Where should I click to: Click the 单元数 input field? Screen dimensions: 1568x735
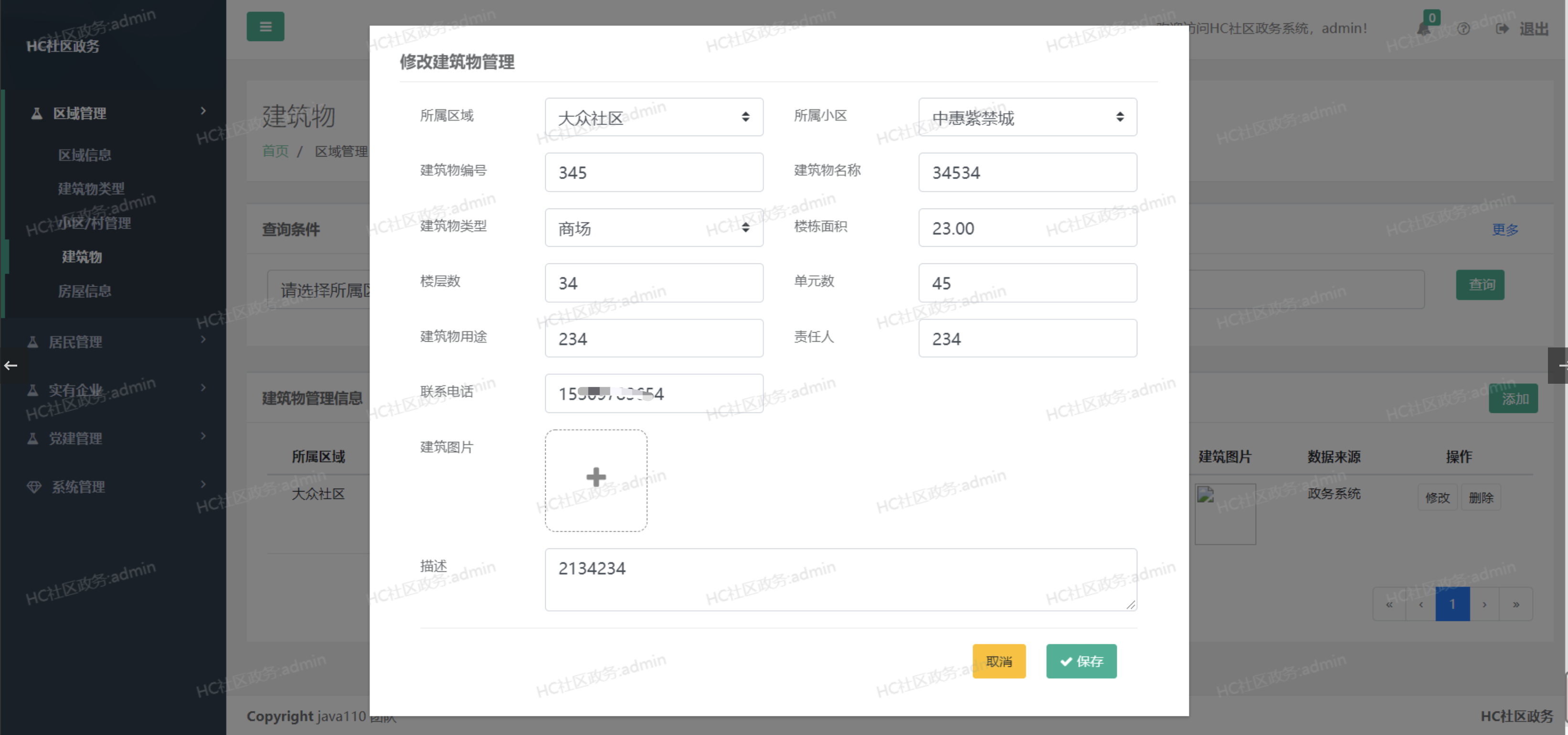pyautogui.click(x=1028, y=283)
